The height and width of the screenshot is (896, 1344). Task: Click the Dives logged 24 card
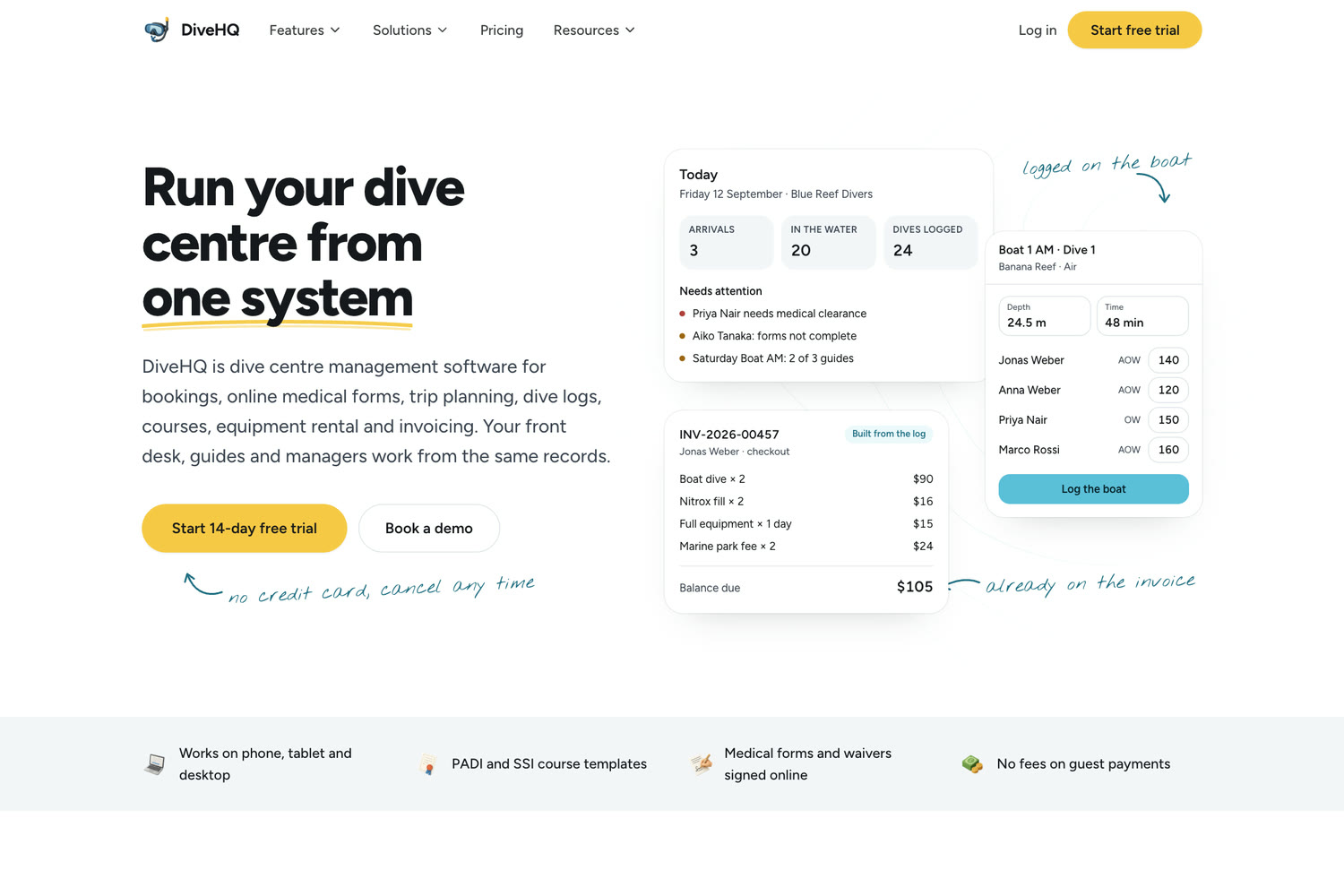pos(931,242)
